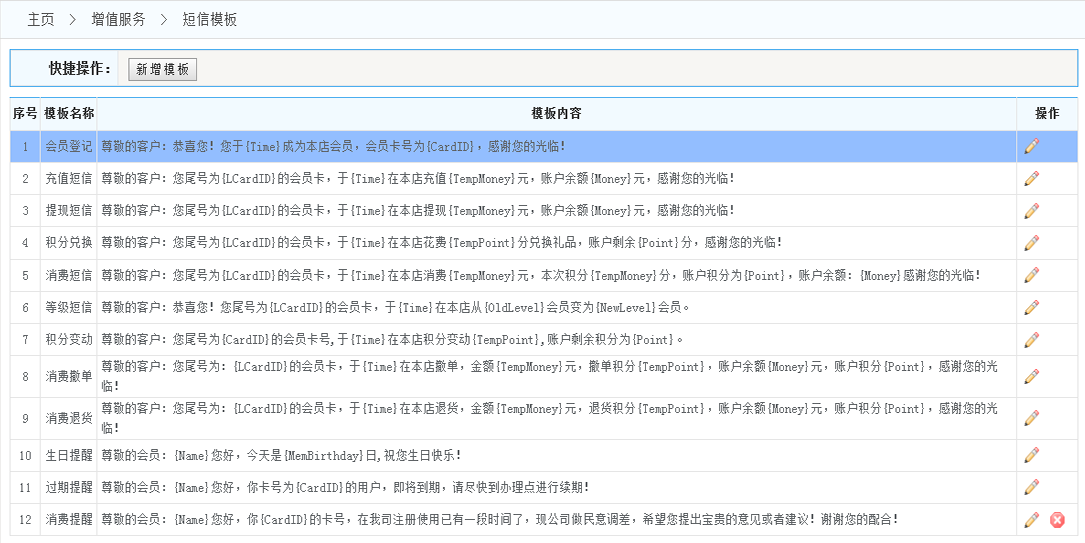
Task: Edit the 消费撤单 template
Action: 1032,376
